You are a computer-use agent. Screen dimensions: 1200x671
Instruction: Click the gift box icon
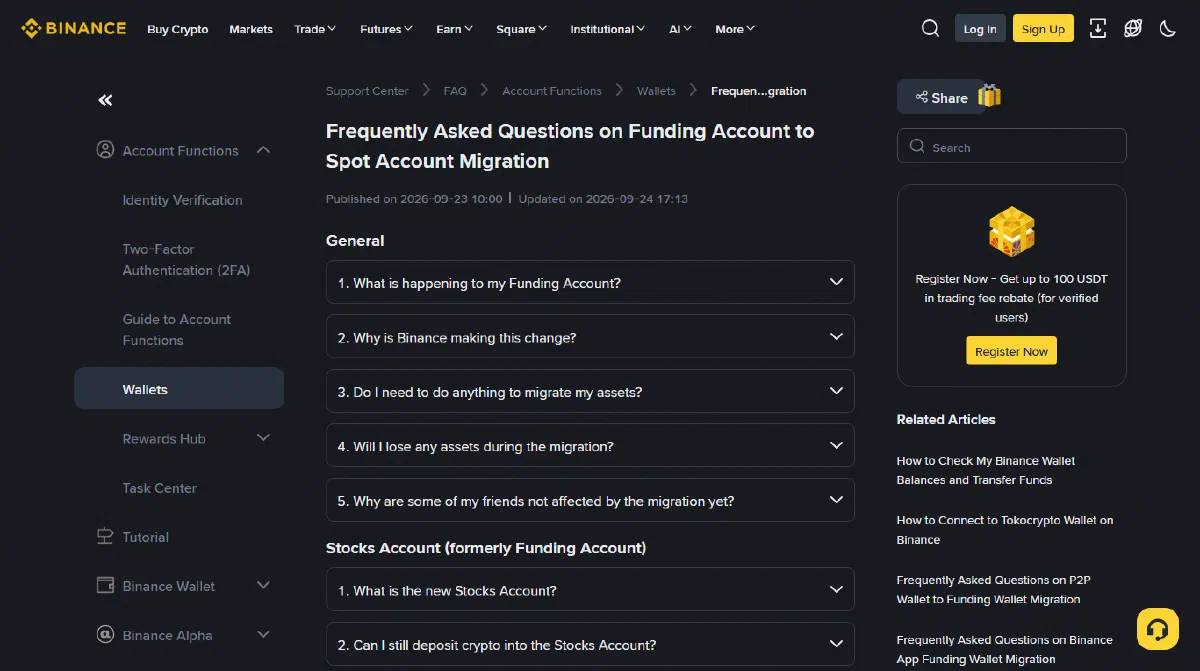(989, 96)
